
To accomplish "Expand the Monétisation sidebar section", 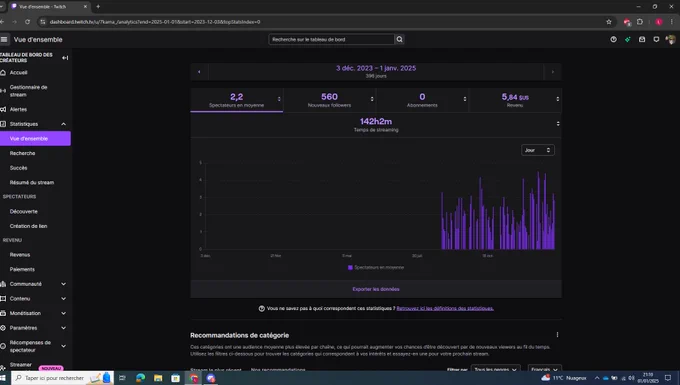I will (64, 313).
